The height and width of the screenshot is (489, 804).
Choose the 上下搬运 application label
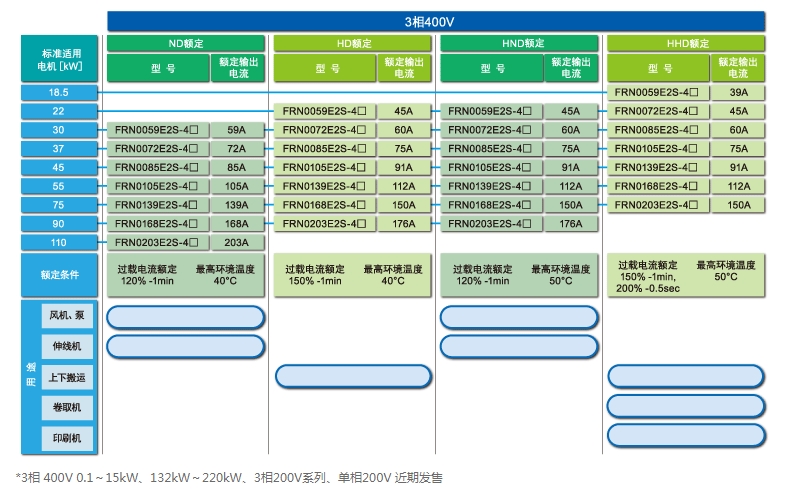[x=67, y=377]
